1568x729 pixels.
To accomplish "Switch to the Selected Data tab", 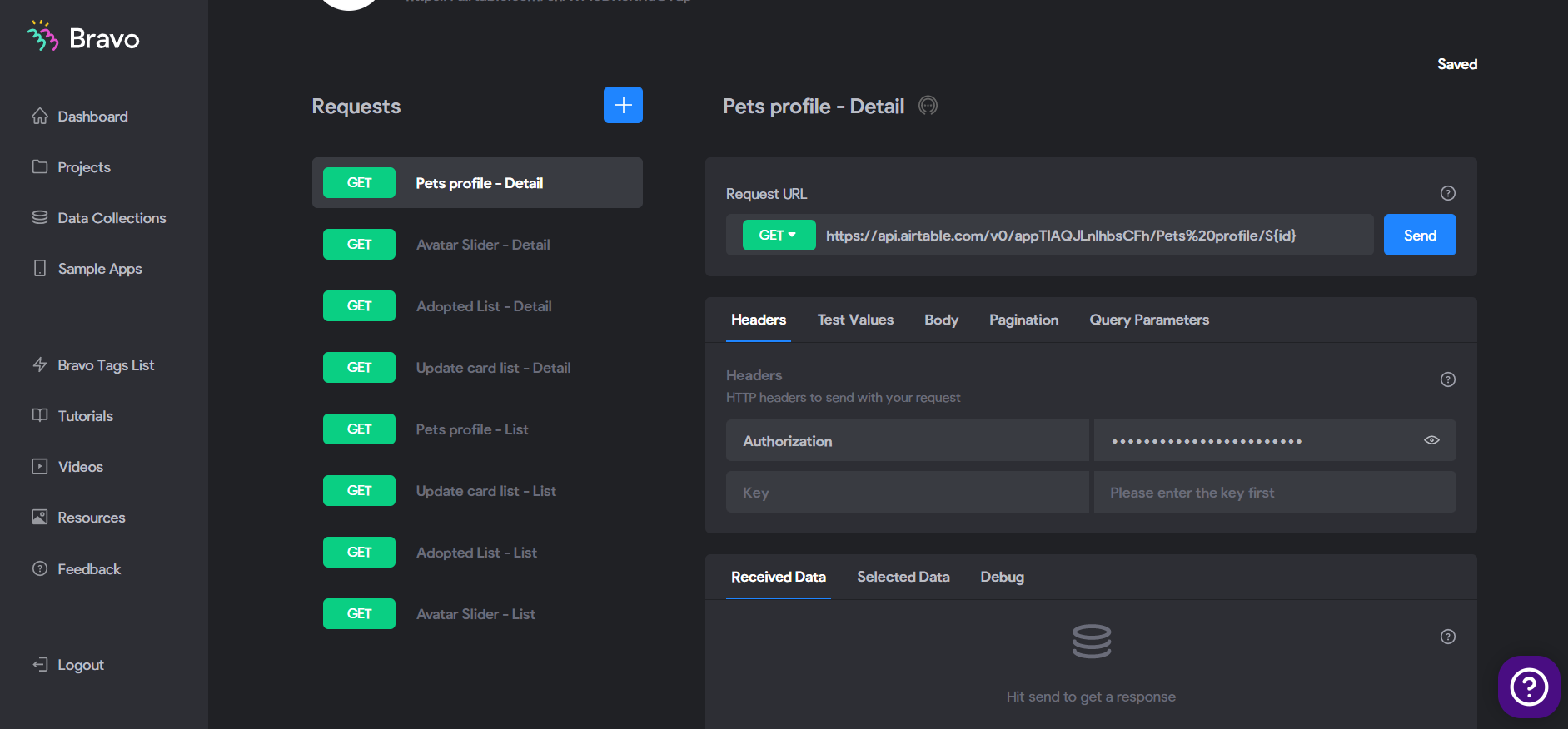I will 903,577.
